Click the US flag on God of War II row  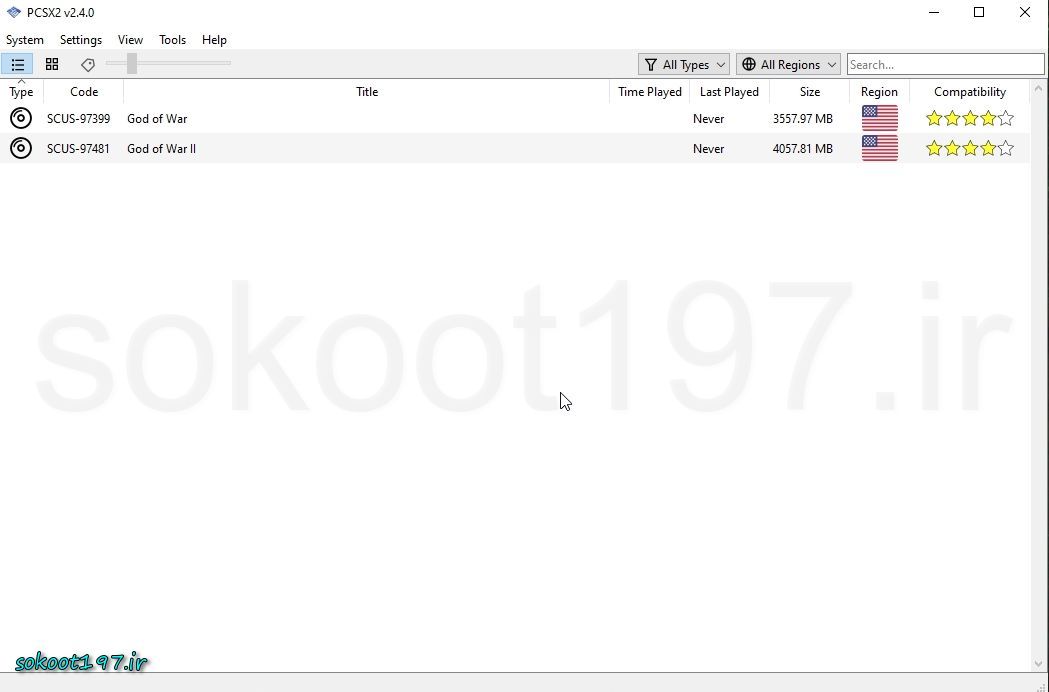[879, 149]
